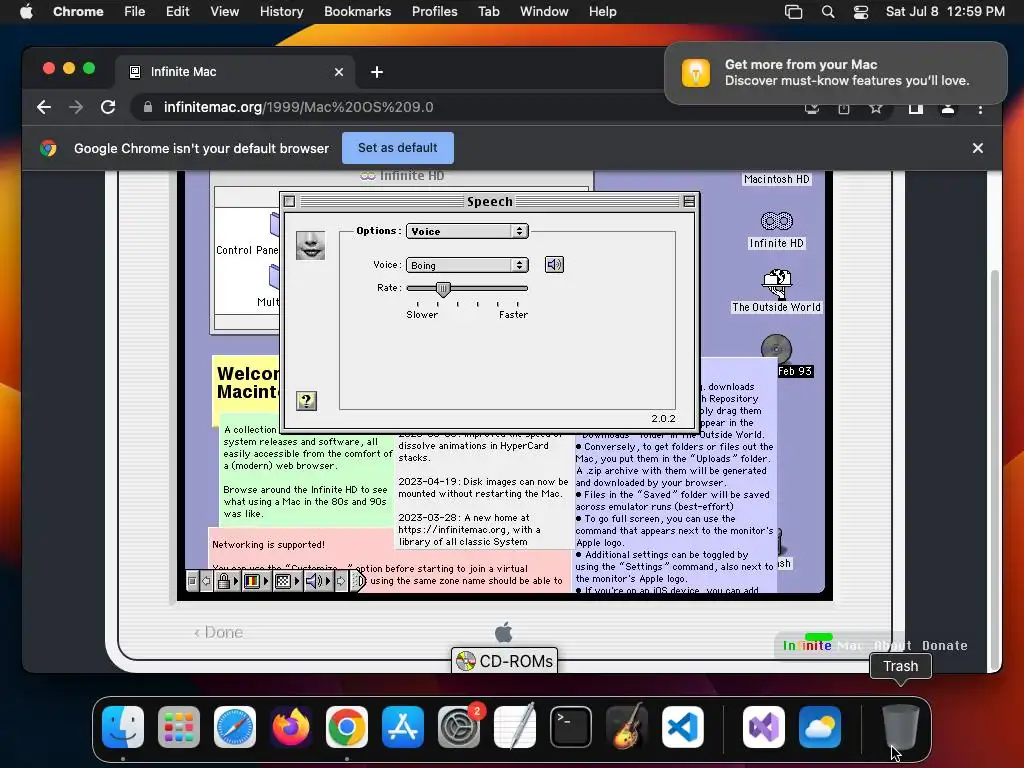This screenshot has width=1024, height=768.
Task: Click the Speech window title bar
Action: [490, 201]
